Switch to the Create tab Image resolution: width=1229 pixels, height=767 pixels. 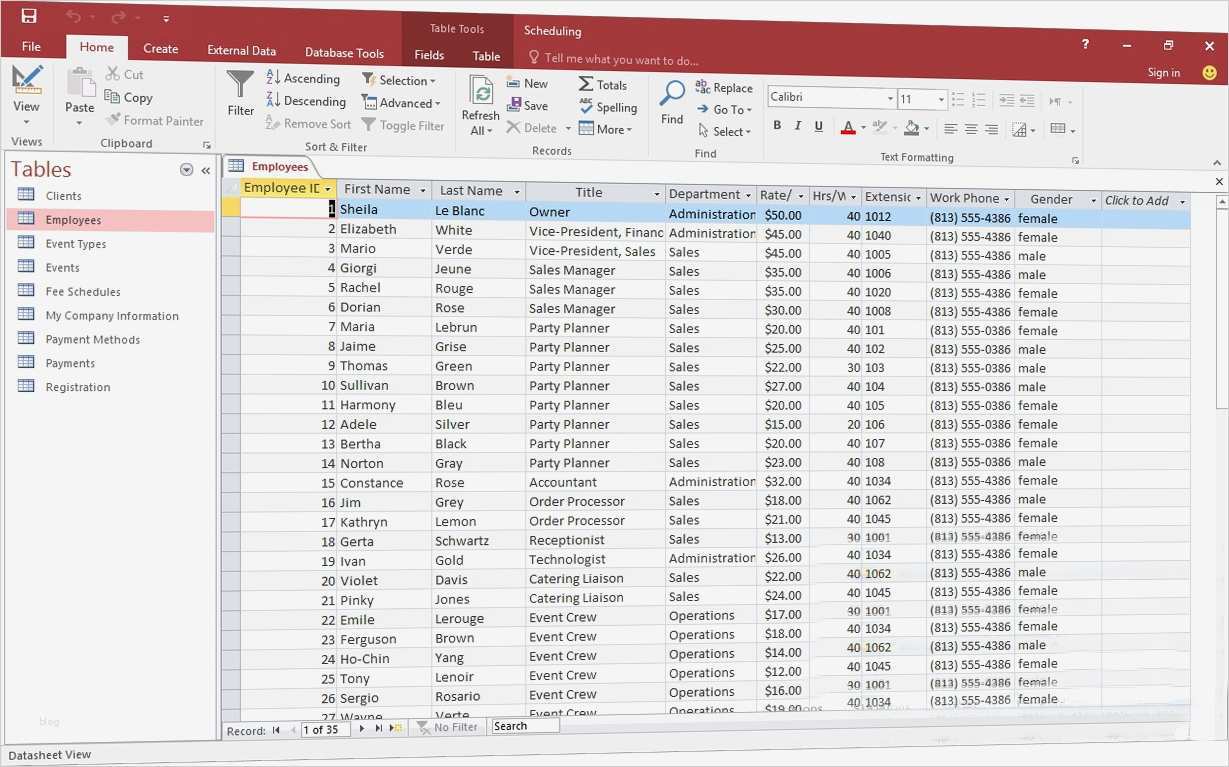point(160,48)
